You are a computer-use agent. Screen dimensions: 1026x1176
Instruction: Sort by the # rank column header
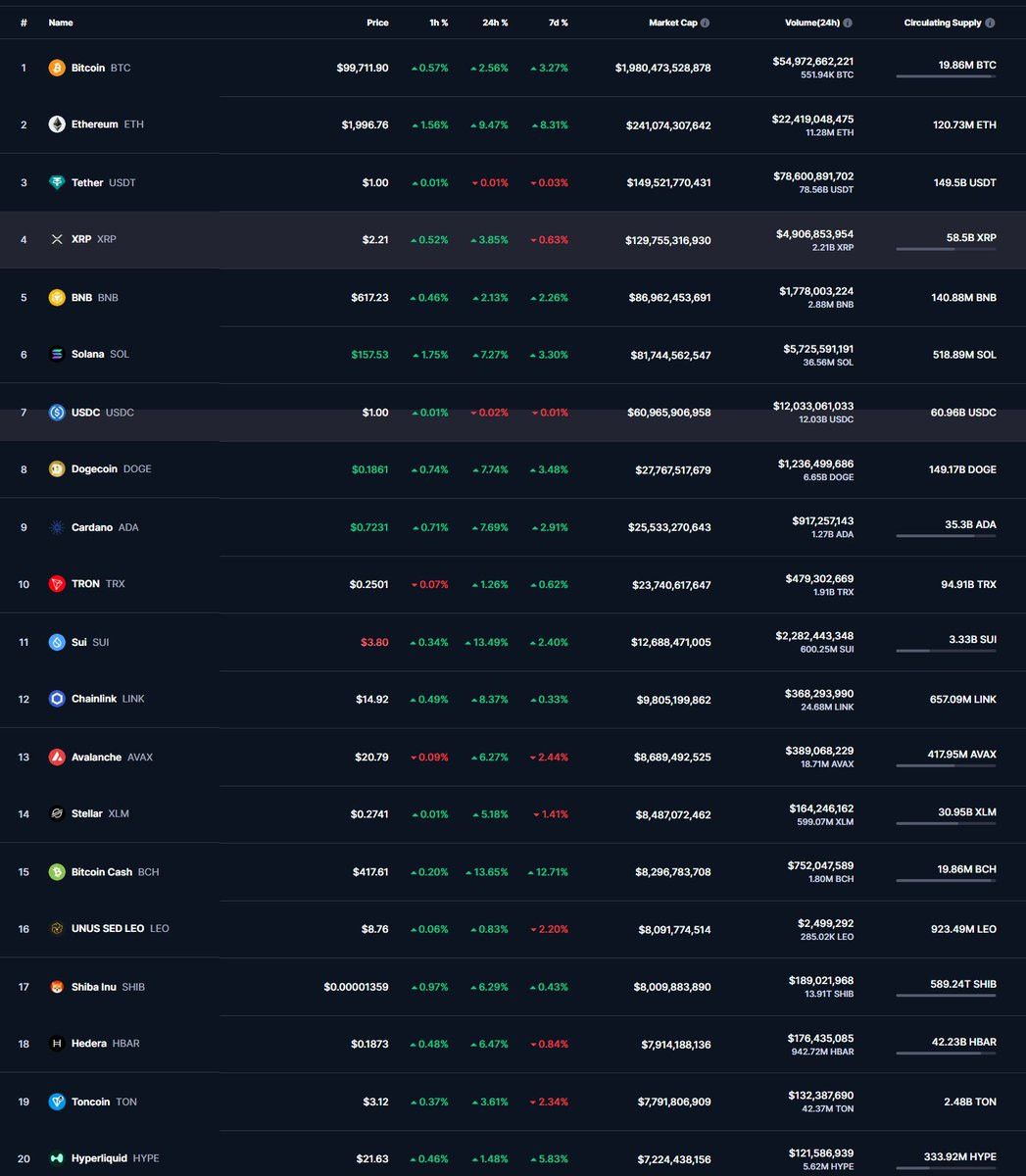tap(24, 23)
